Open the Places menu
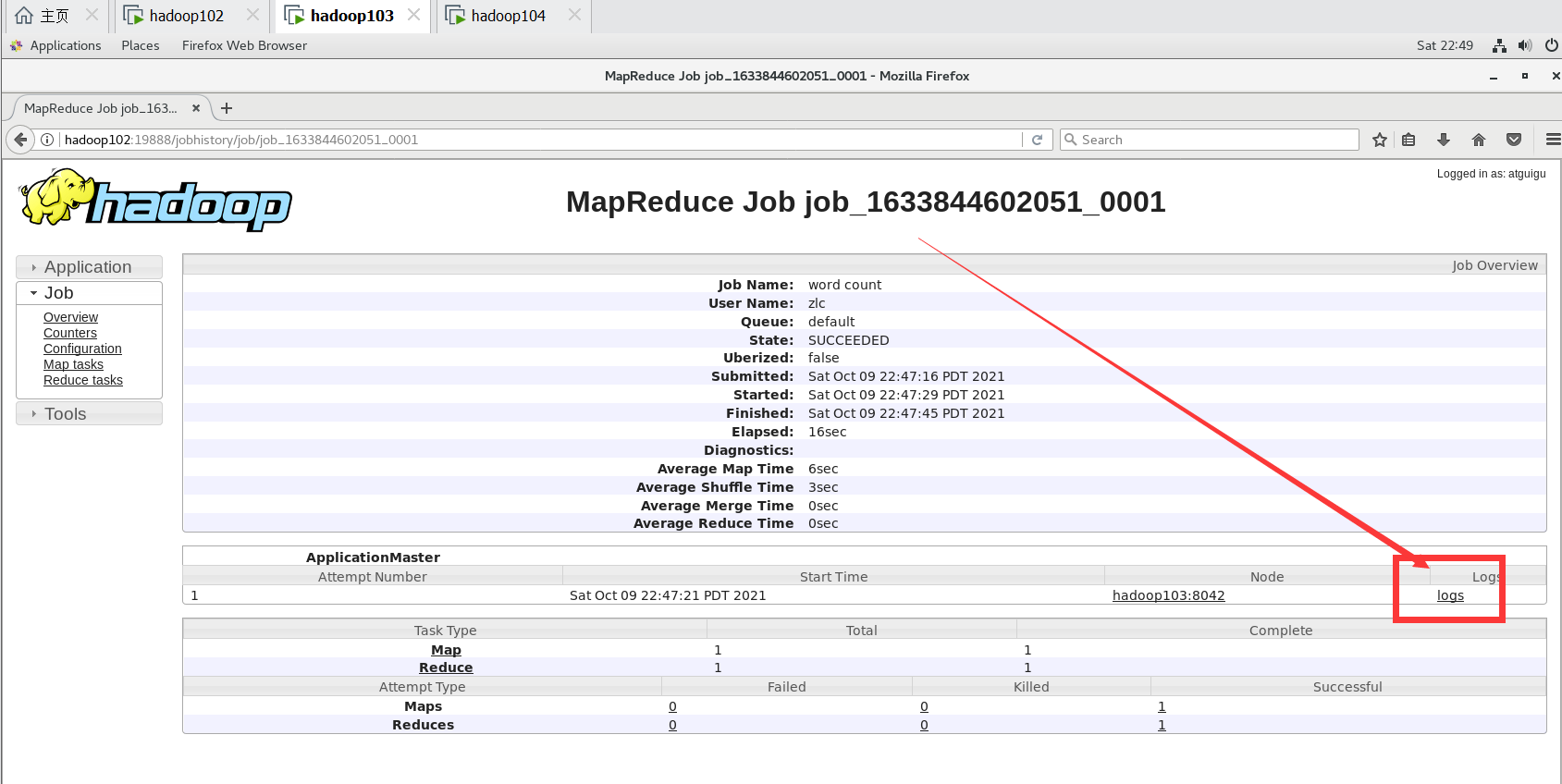1562x784 pixels. (x=141, y=45)
